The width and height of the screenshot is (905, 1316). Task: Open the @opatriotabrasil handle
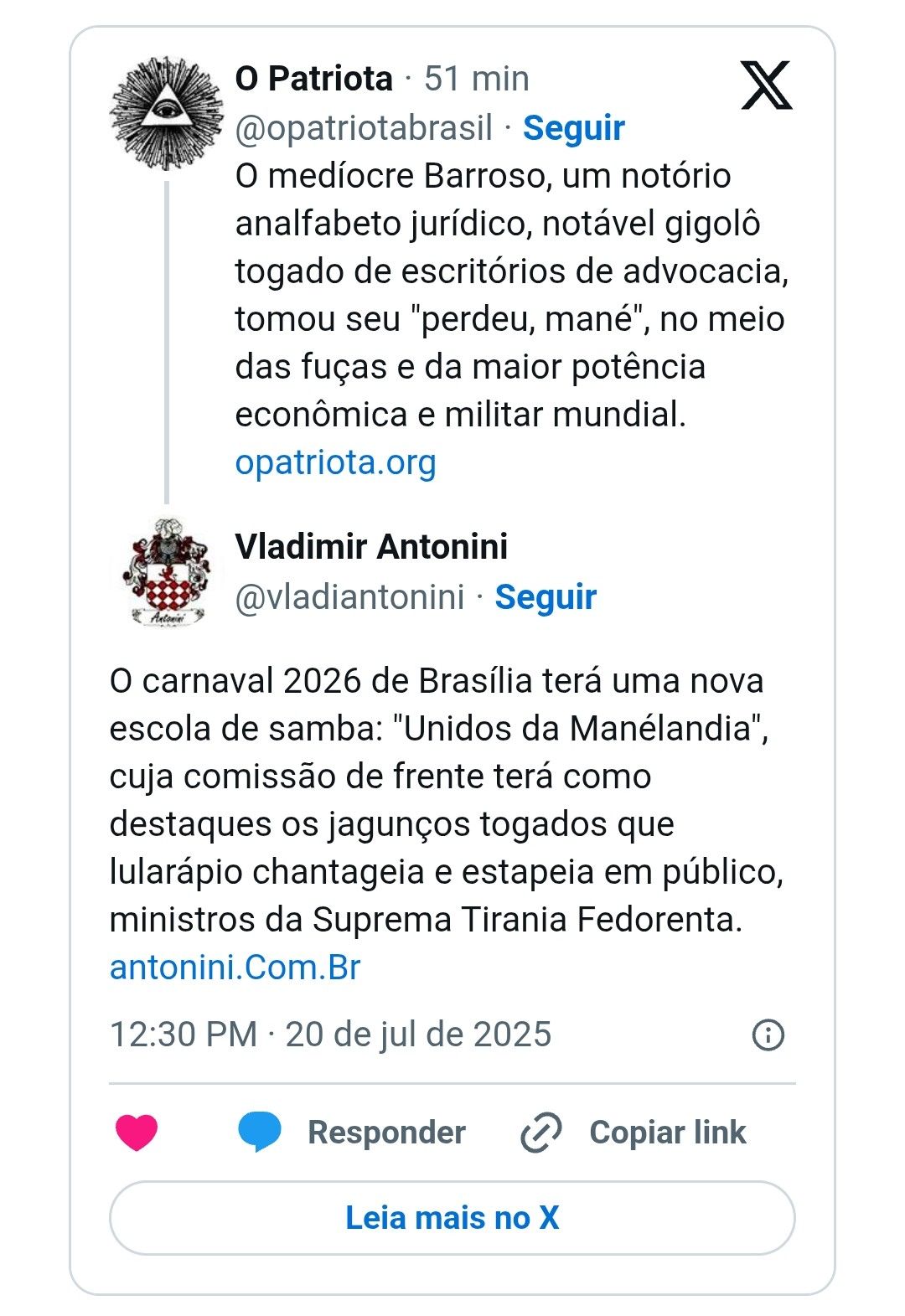pos(364,127)
